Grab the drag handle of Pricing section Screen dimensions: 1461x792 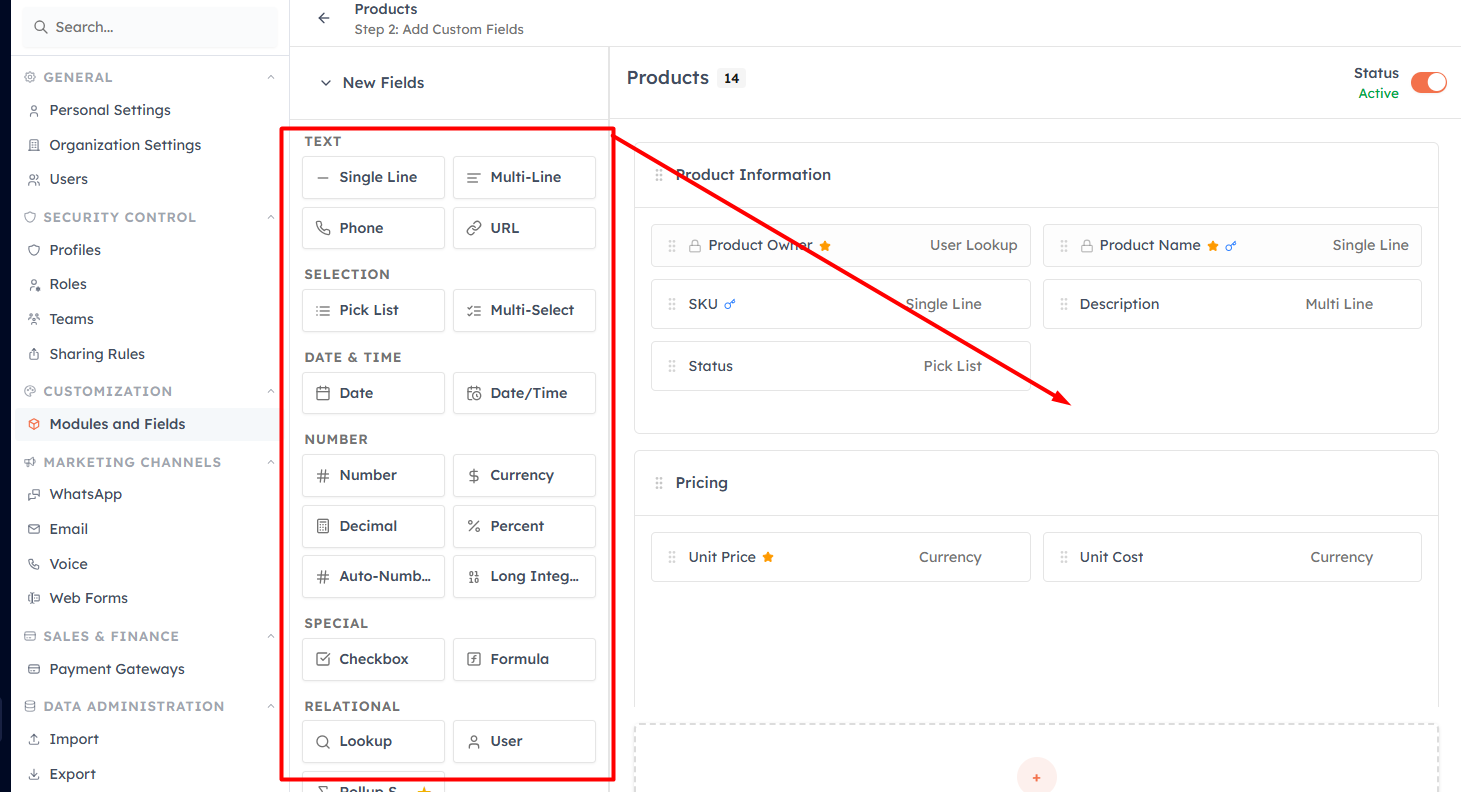(x=659, y=483)
